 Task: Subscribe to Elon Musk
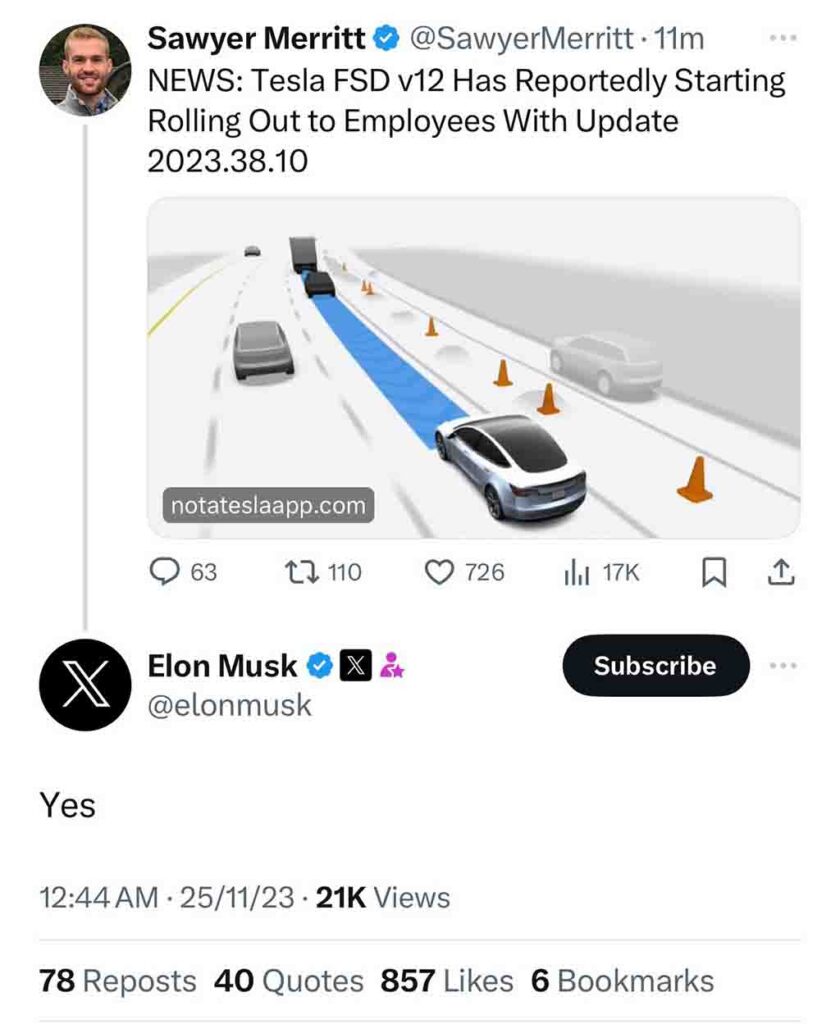(x=655, y=665)
